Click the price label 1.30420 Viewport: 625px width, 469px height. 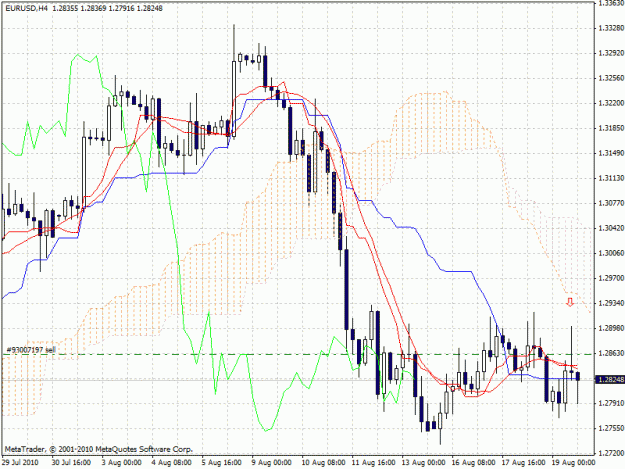[611, 228]
